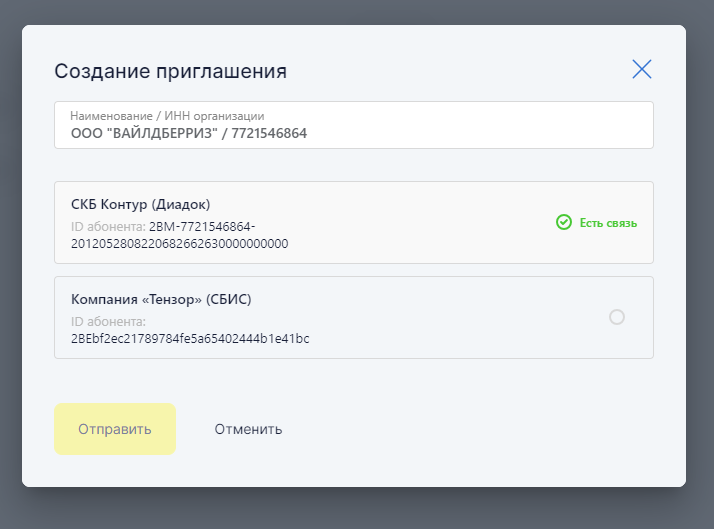Click the Отправить button
The image size is (714, 529).
click(115, 429)
